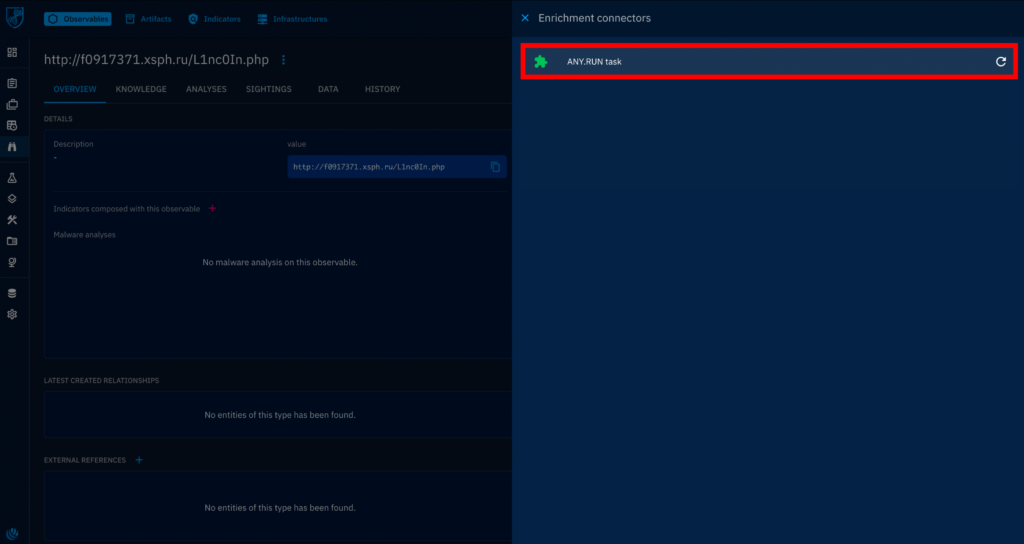Add a new external reference

tap(139, 460)
